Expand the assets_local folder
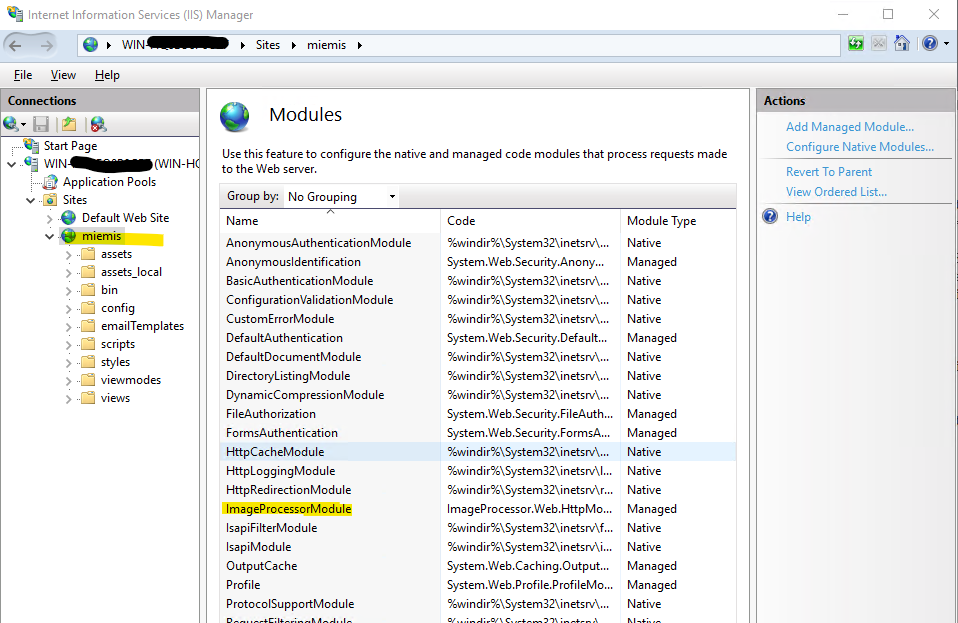958x623 pixels. click(x=69, y=272)
